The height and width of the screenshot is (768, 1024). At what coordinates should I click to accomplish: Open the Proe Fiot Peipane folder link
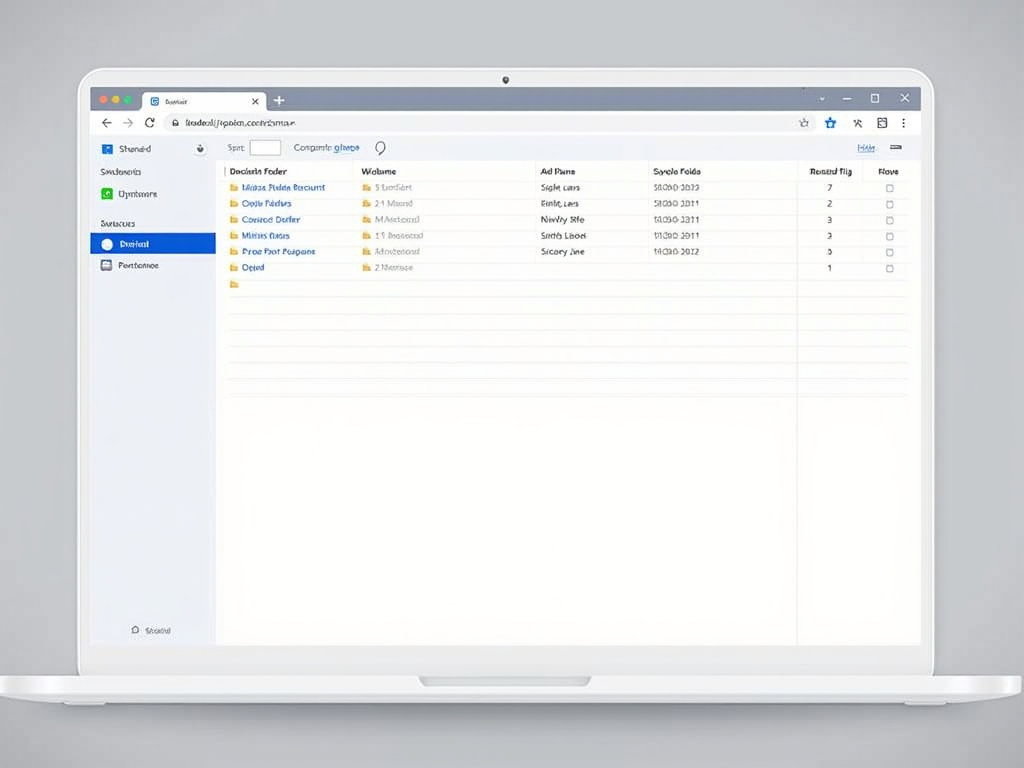pyautogui.click(x=278, y=251)
